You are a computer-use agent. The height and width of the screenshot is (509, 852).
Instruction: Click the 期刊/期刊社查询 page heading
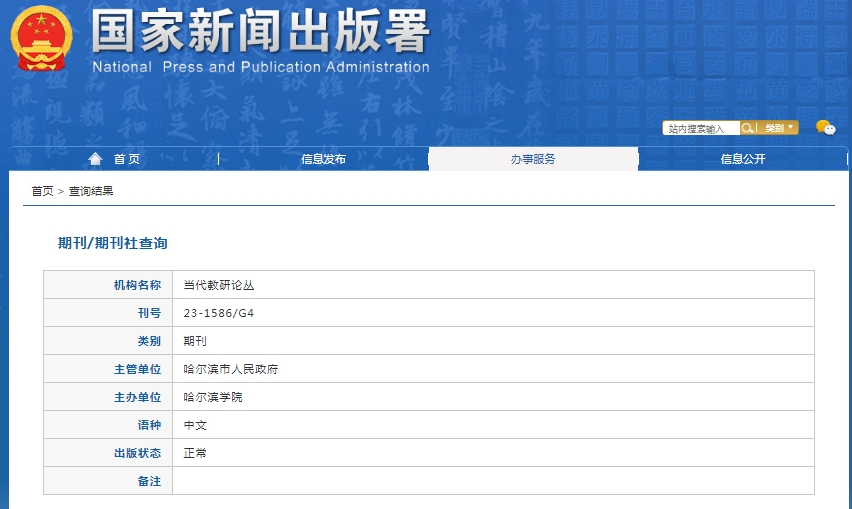[113, 243]
